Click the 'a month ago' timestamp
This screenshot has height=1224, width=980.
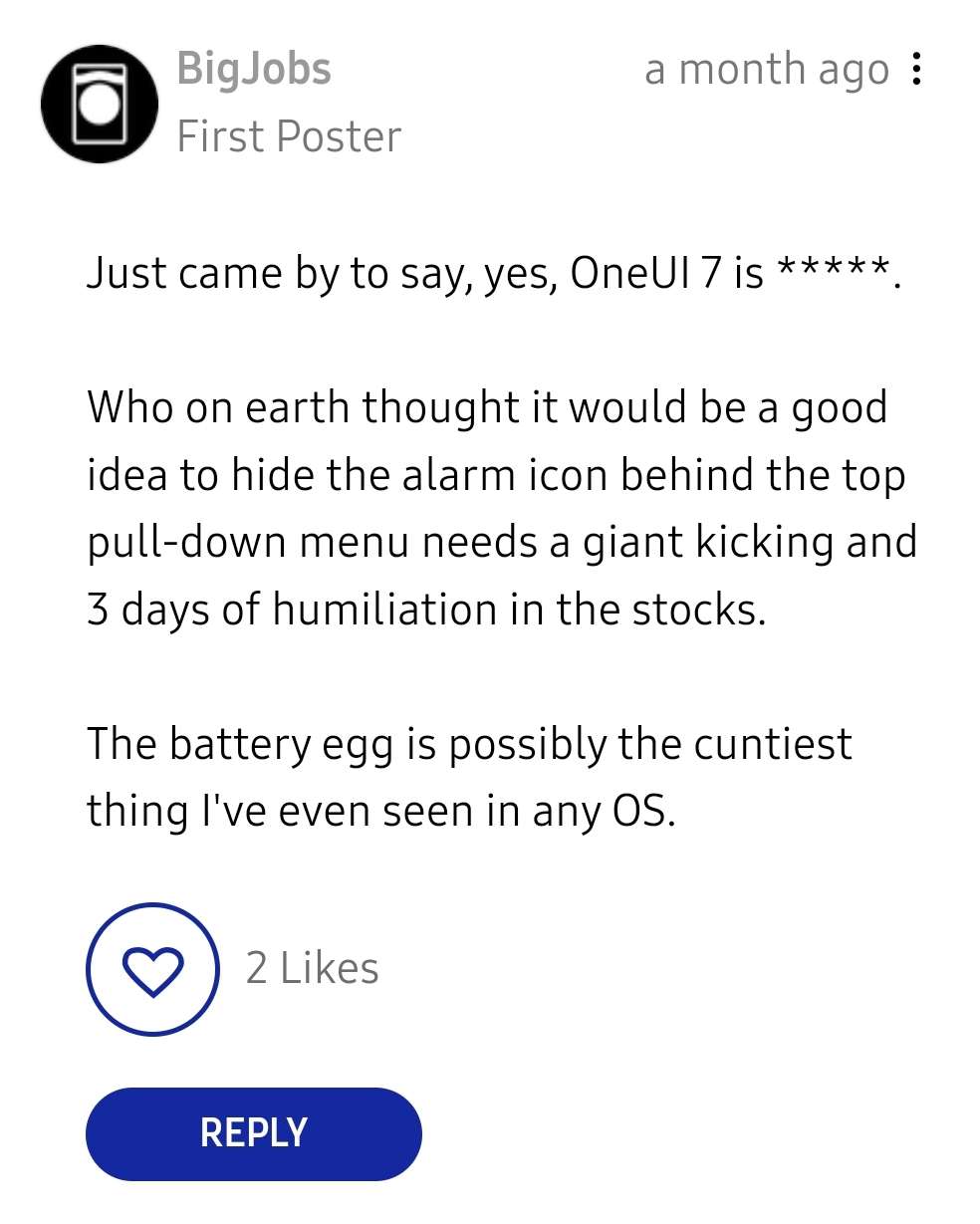click(x=766, y=70)
